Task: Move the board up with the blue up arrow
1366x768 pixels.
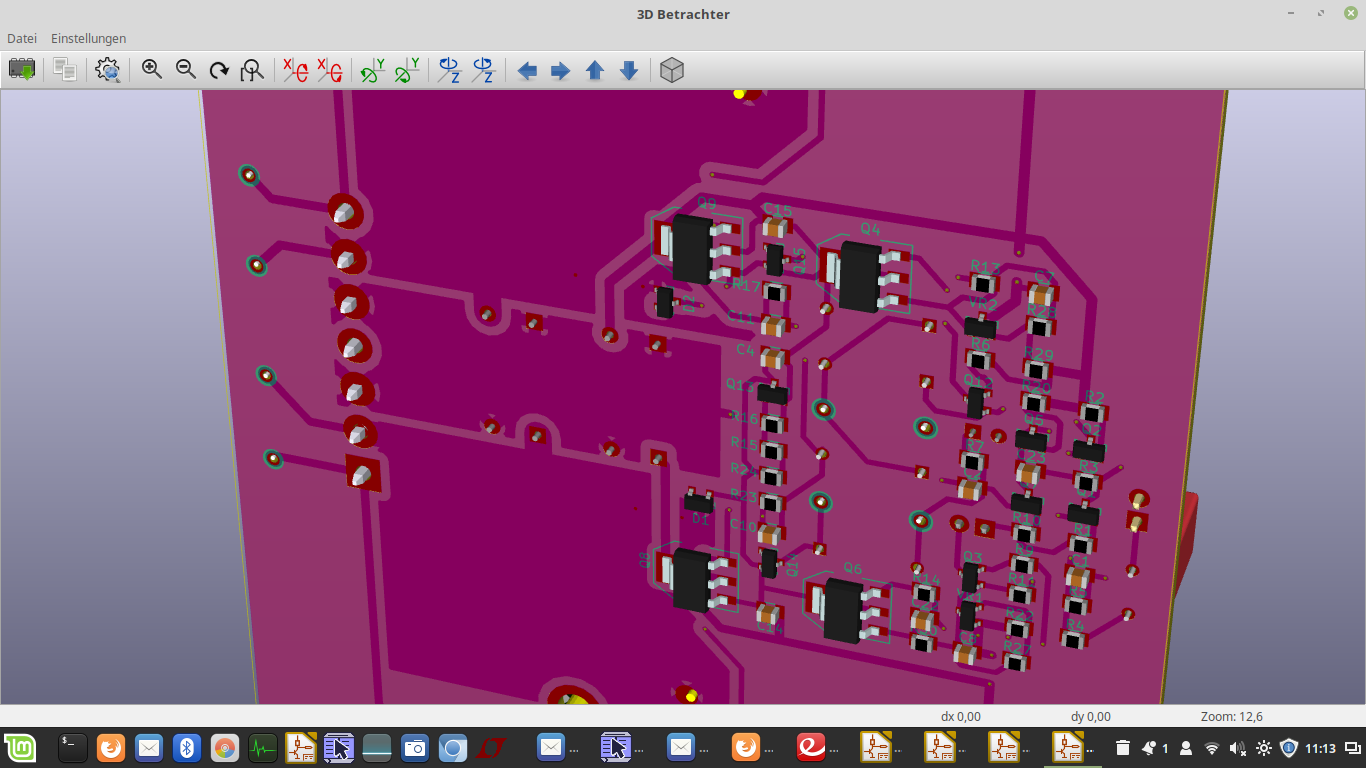Action: pyautogui.click(x=595, y=71)
